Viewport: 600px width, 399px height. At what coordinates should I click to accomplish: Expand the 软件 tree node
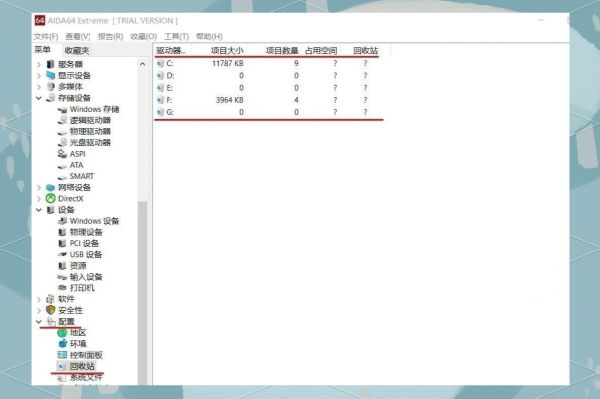39,299
